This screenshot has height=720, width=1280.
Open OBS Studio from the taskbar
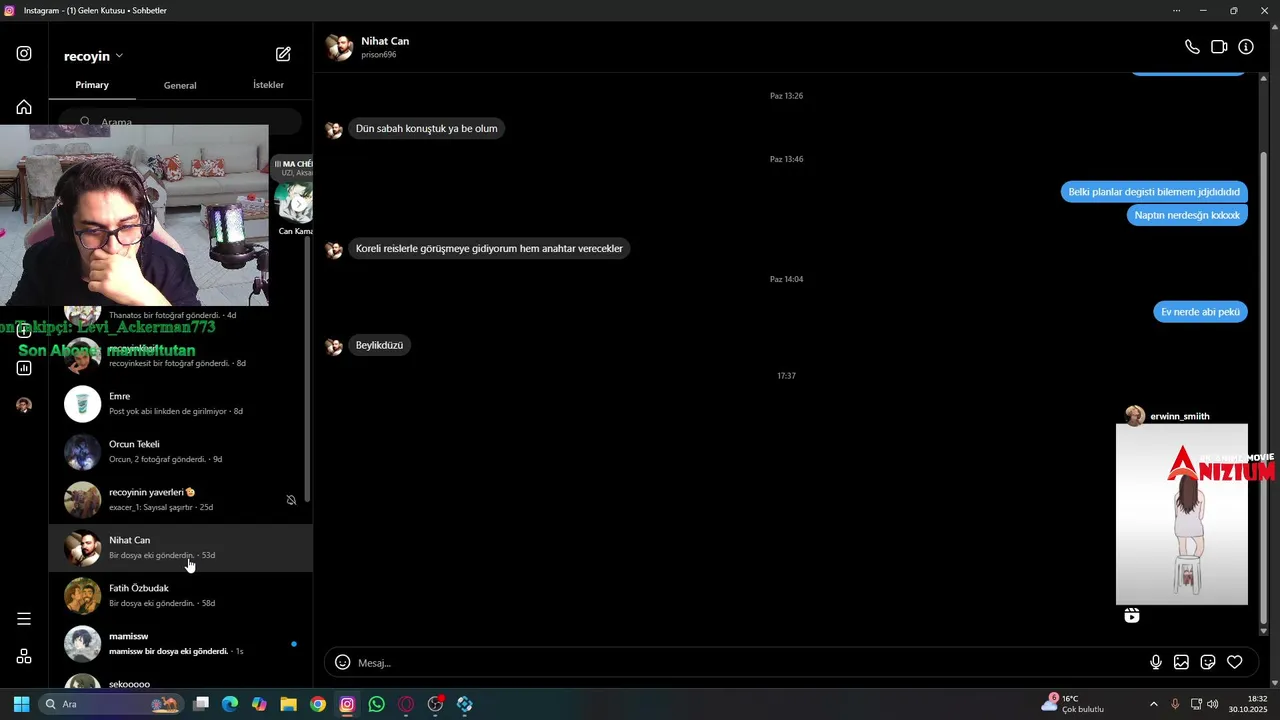(x=435, y=704)
